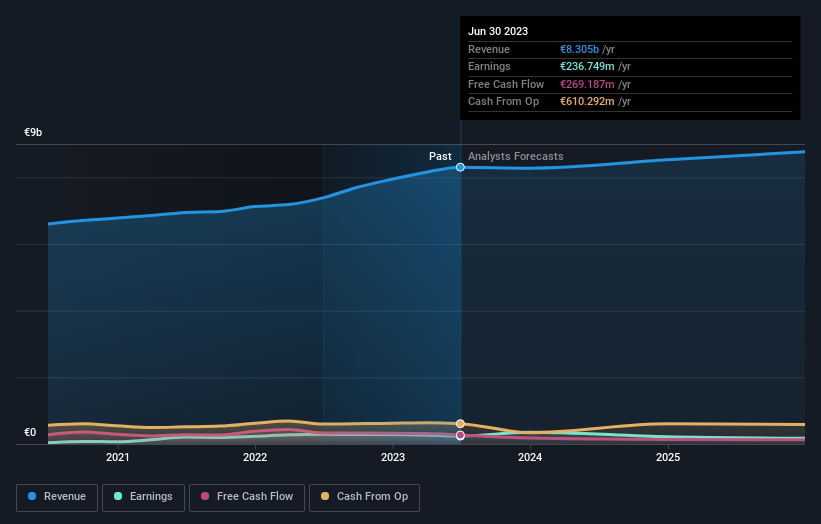
Task: Click the Analysts Forecasts label
Action: point(516,156)
